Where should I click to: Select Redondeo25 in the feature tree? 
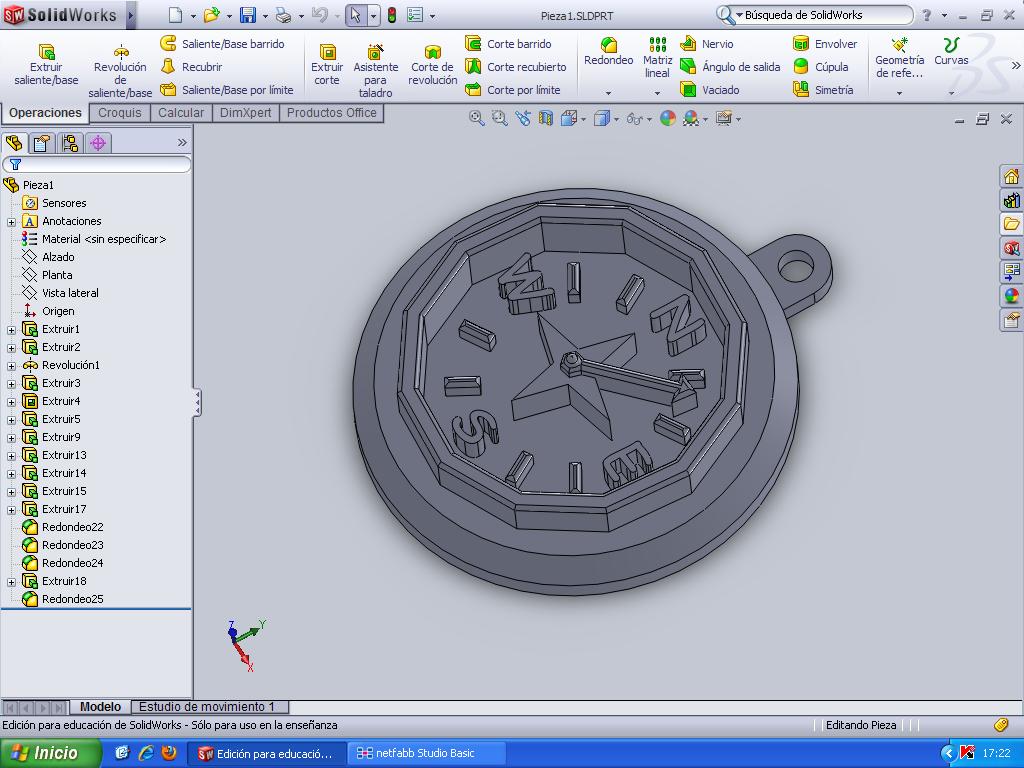72,599
